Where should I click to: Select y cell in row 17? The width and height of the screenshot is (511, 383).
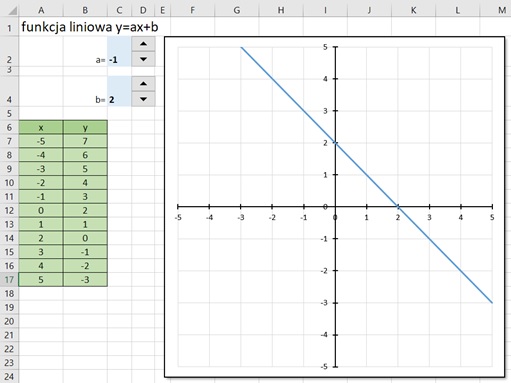coord(85,279)
